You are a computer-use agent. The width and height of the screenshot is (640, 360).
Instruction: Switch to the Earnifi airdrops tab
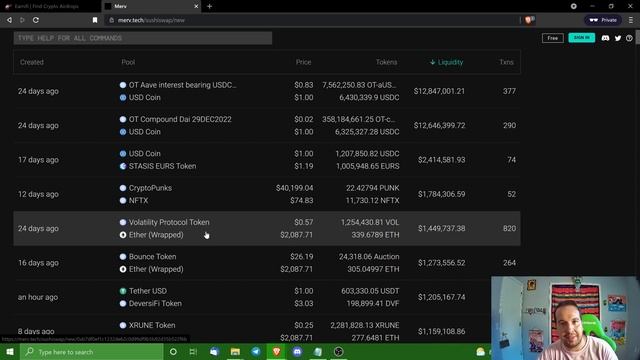pyautogui.click(x=50, y=6)
